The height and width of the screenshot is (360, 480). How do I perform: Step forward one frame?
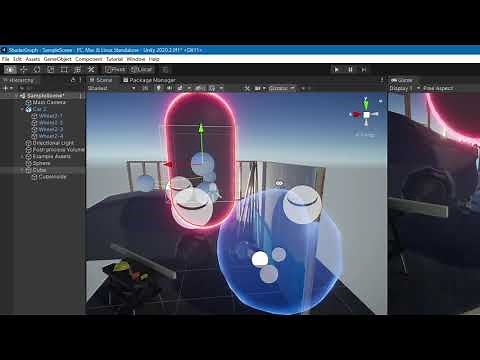364,69
